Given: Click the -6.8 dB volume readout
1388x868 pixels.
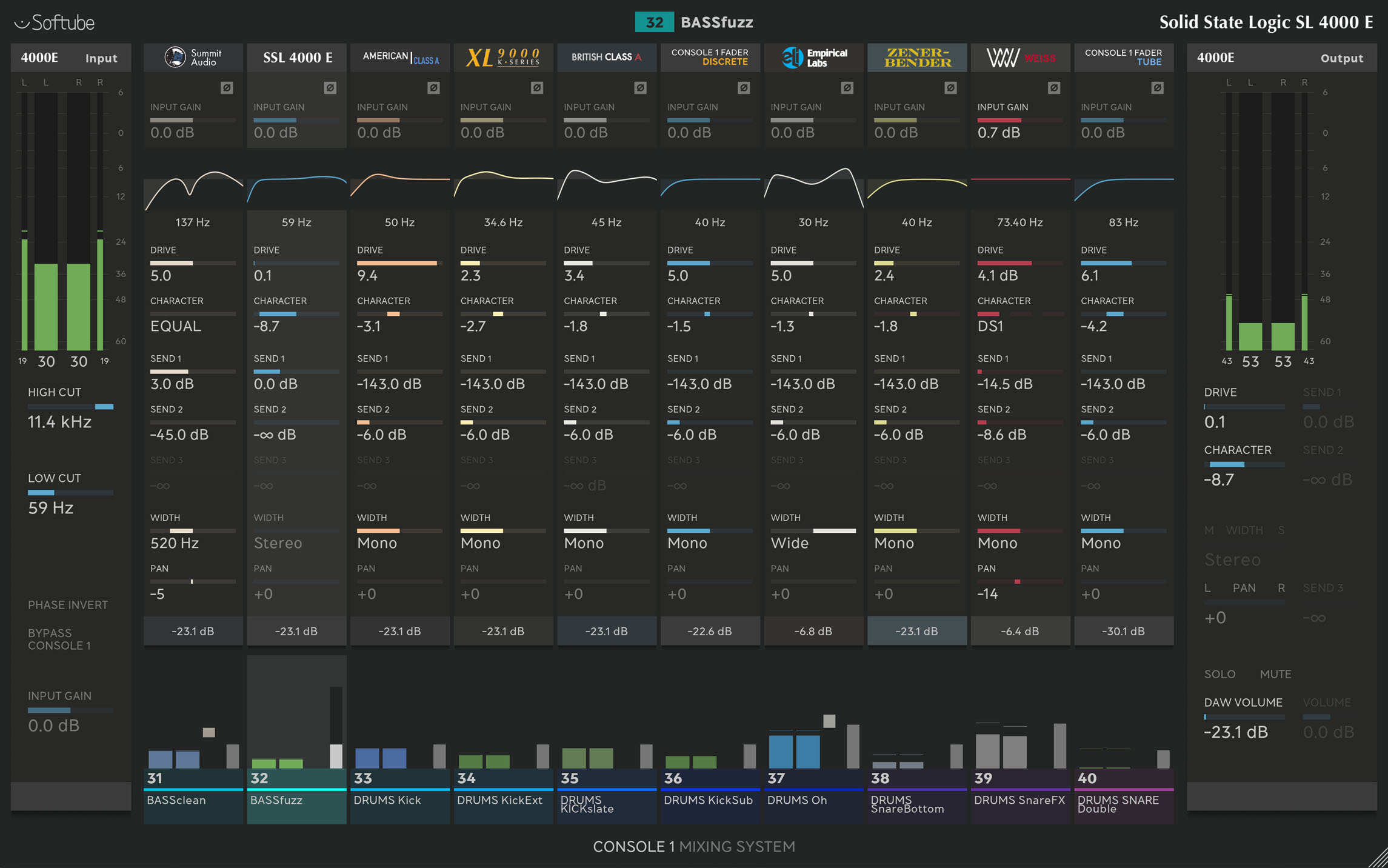Looking at the screenshot, I should point(813,631).
